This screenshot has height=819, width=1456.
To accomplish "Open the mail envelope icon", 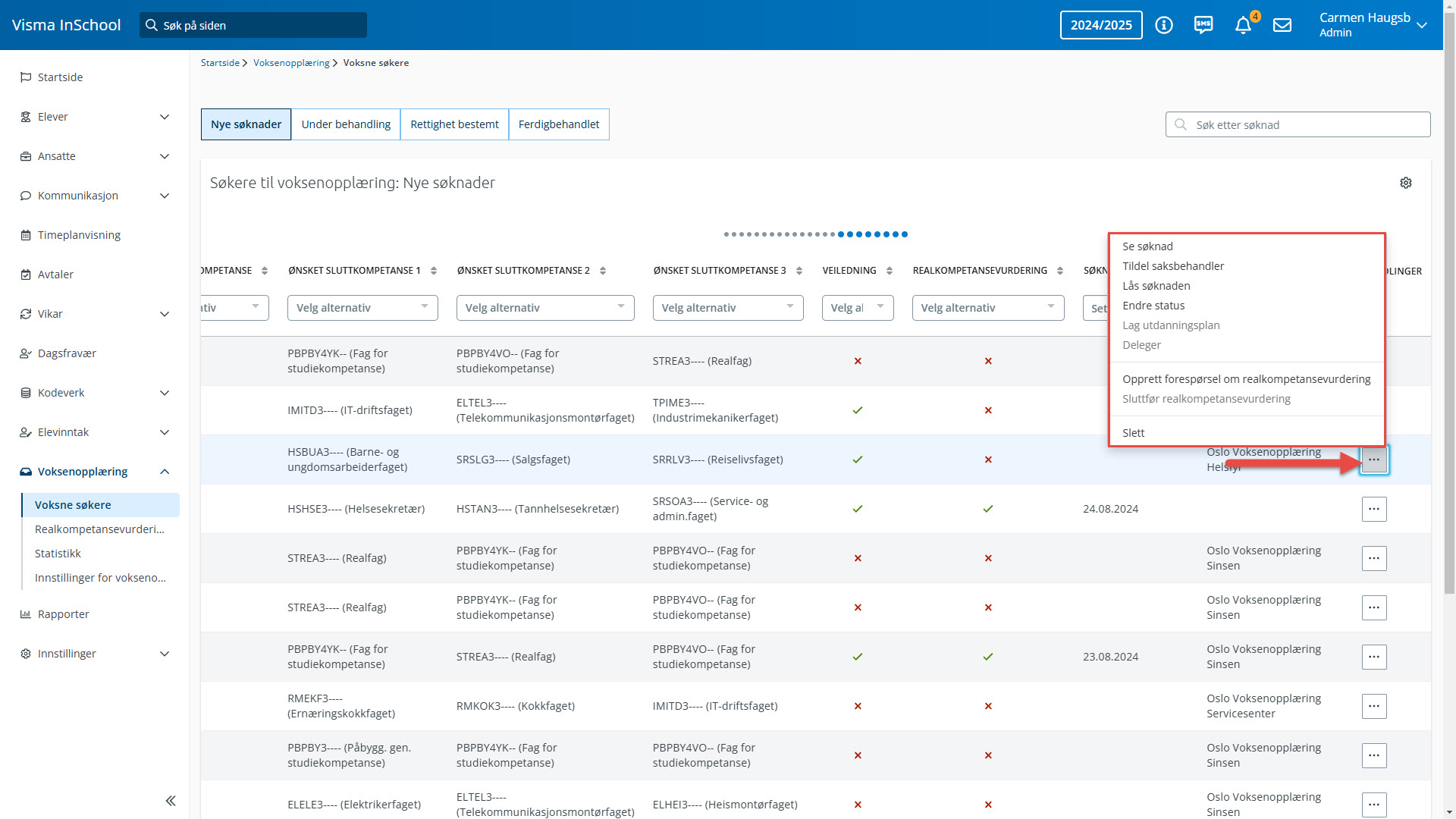I will click(x=1282, y=25).
